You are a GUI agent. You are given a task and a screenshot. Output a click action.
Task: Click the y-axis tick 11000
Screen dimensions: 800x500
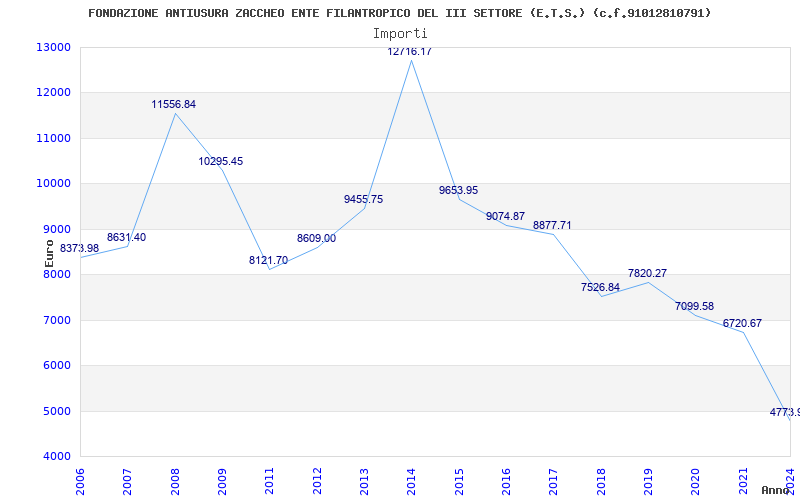coord(53,138)
